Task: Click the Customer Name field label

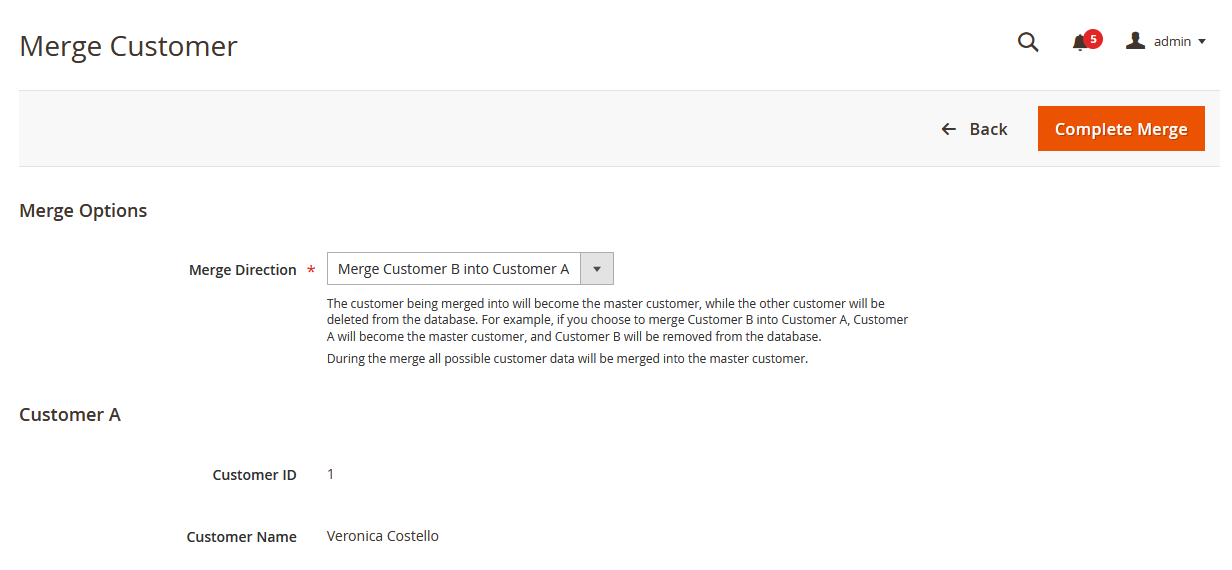Action: click(241, 537)
